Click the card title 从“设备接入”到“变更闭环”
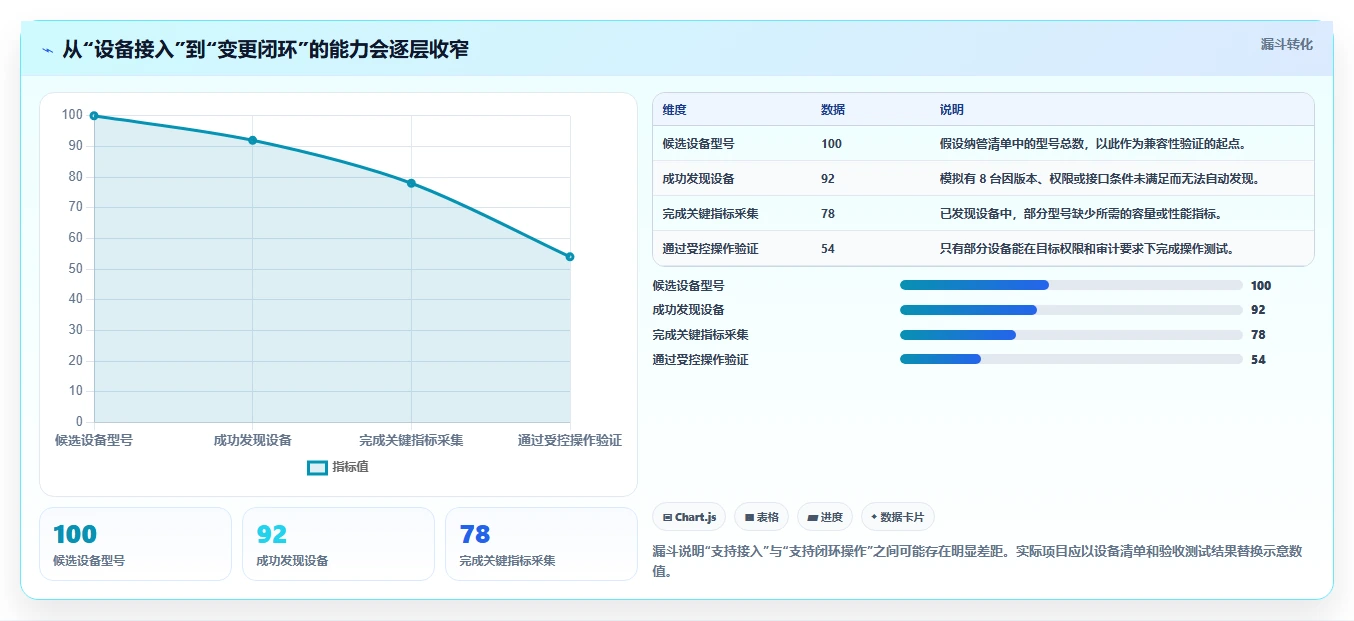Viewport: 1354px width, 621px height. (265, 49)
